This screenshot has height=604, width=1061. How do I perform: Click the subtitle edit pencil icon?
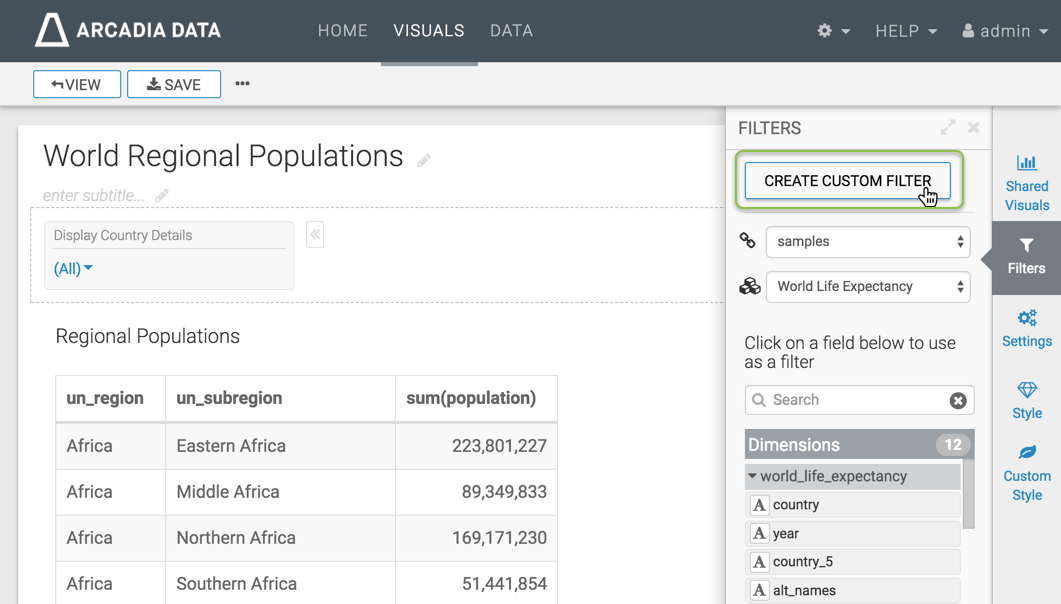[x=162, y=195]
